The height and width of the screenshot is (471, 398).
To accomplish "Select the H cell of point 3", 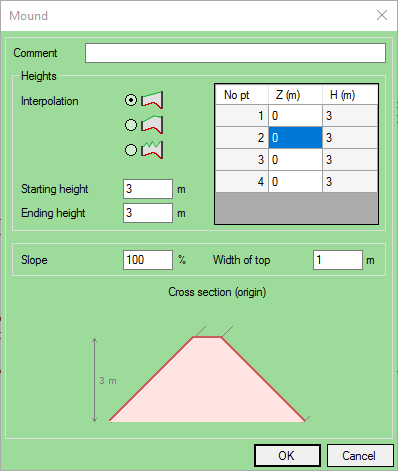I will tap(350, 160).
